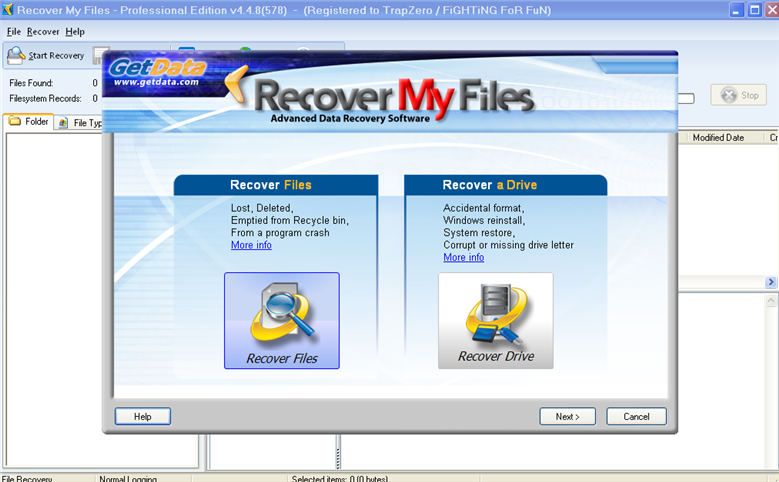779x482 pixels.
Task: Click the Folder tab's folder icon
Action: tap(15, 121)
